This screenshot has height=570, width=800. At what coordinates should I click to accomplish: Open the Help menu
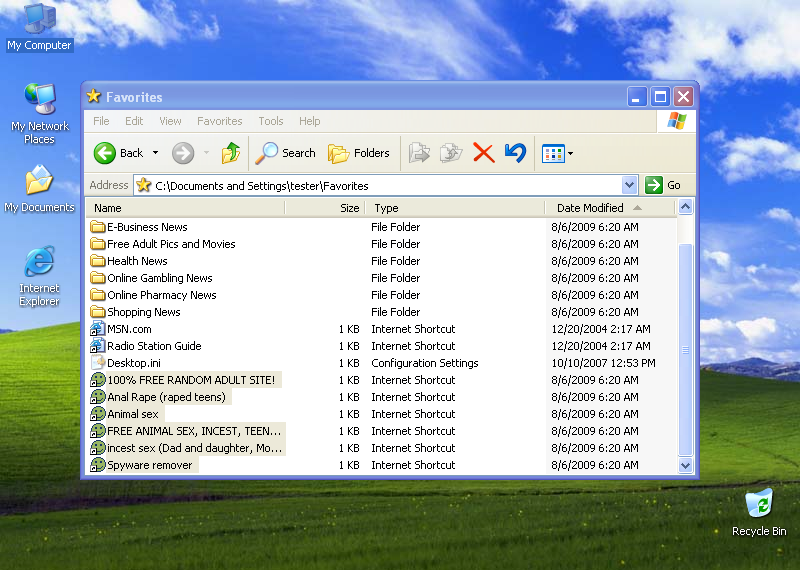point(309,121)
